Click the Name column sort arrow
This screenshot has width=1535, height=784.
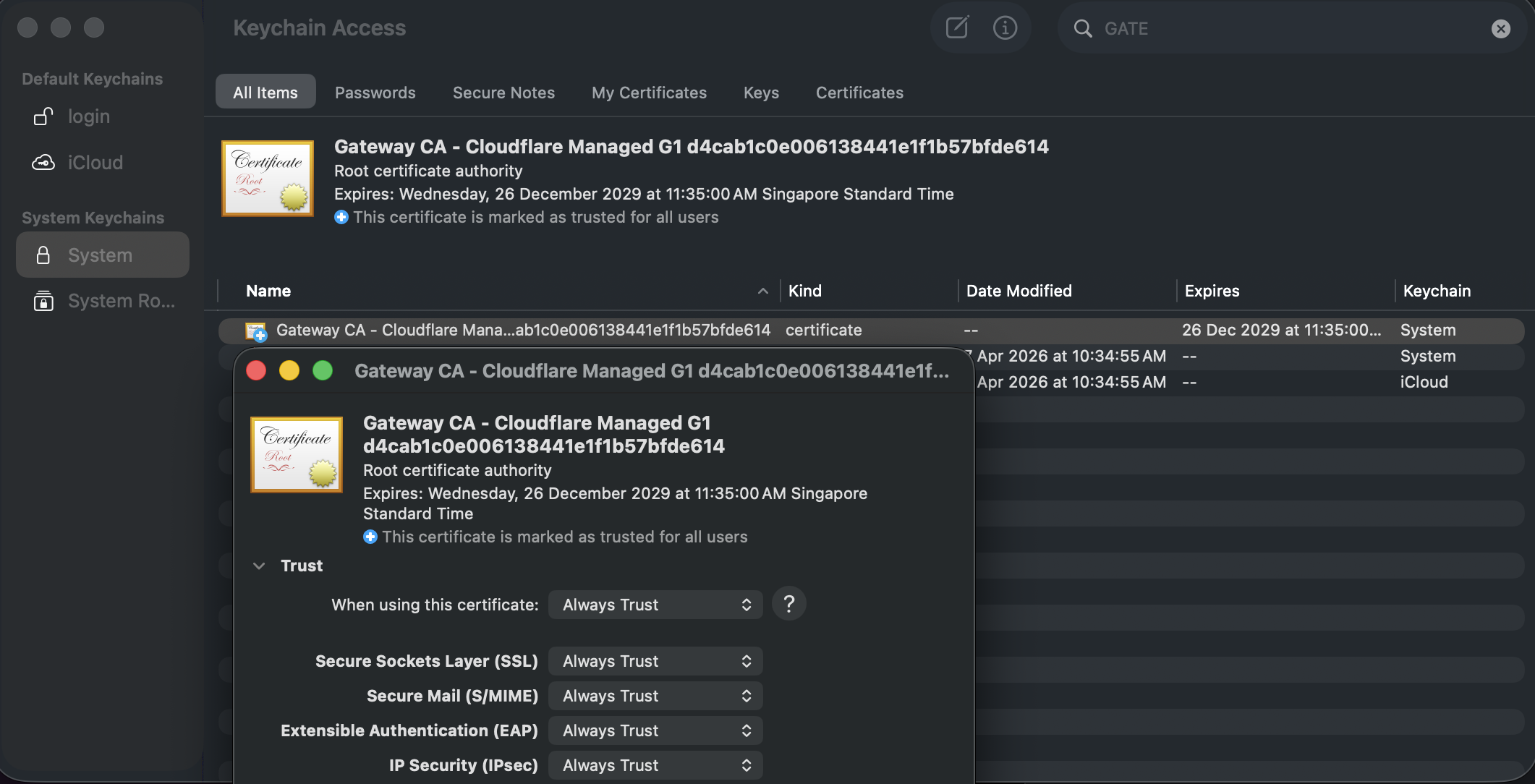tap(762, 291)
